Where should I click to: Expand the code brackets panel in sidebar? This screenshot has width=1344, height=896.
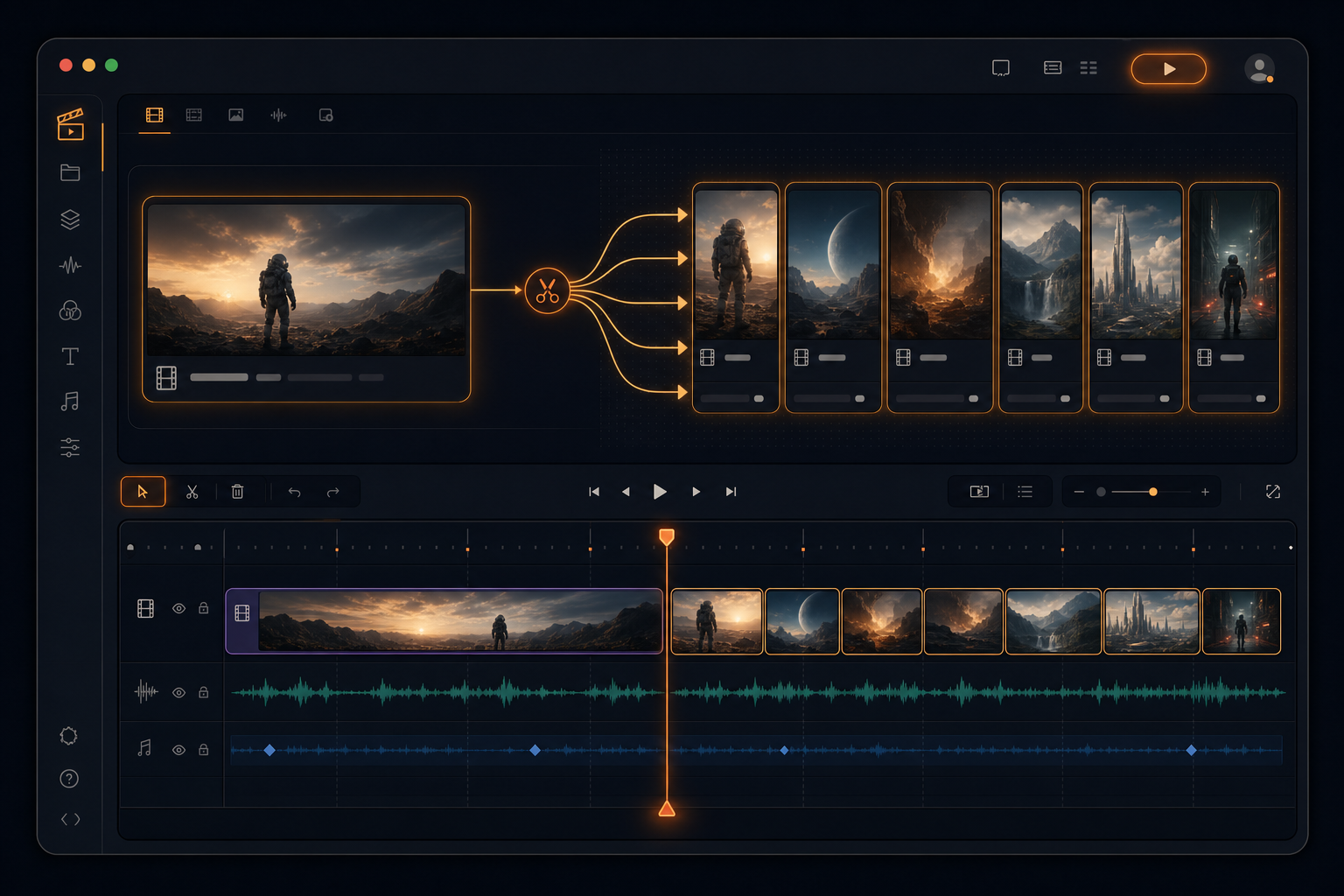(70, 819)
